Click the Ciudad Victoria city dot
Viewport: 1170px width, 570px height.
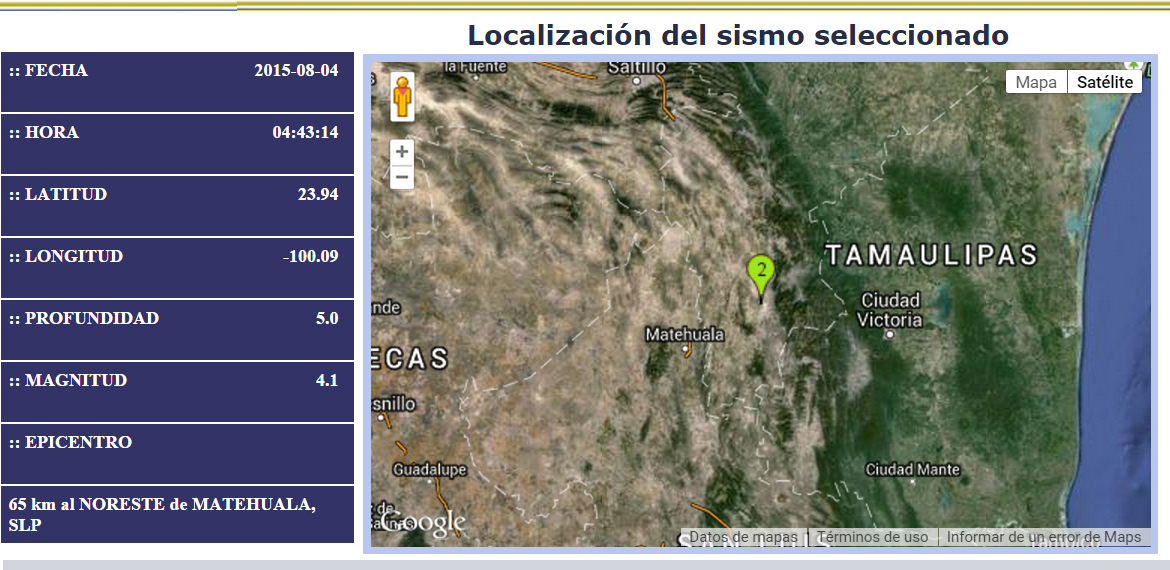pos(890,334)
